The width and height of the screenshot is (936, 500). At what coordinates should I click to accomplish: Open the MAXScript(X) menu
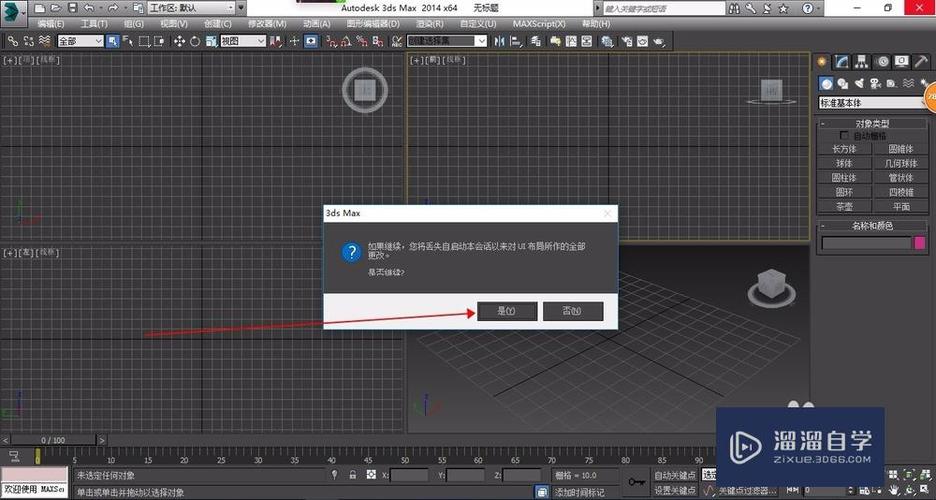539,24
